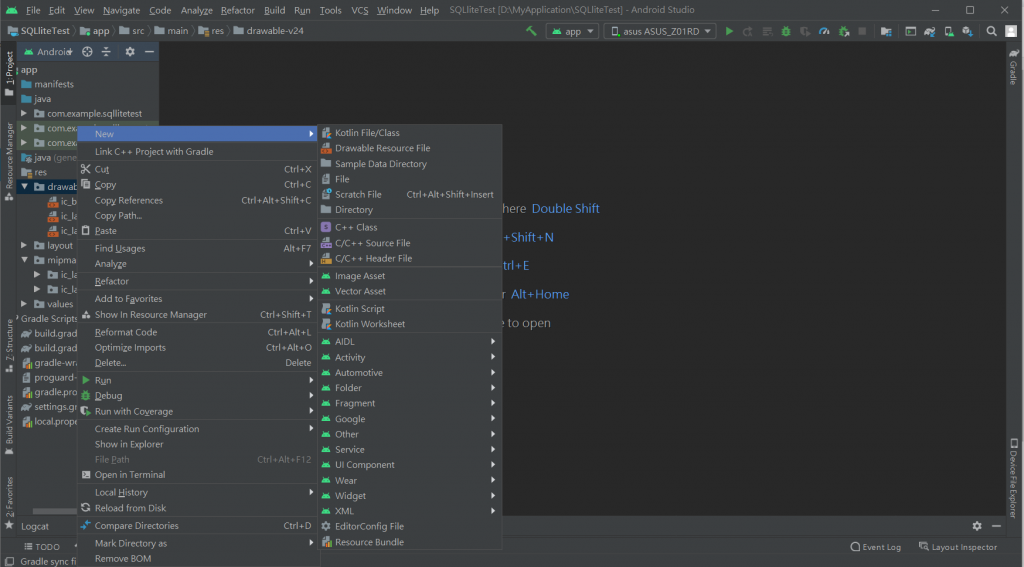Image resolution: width=1024 pixels, height=567 pixels.
Task: Expand the Refactor context submenu
Action: point(198,281)
